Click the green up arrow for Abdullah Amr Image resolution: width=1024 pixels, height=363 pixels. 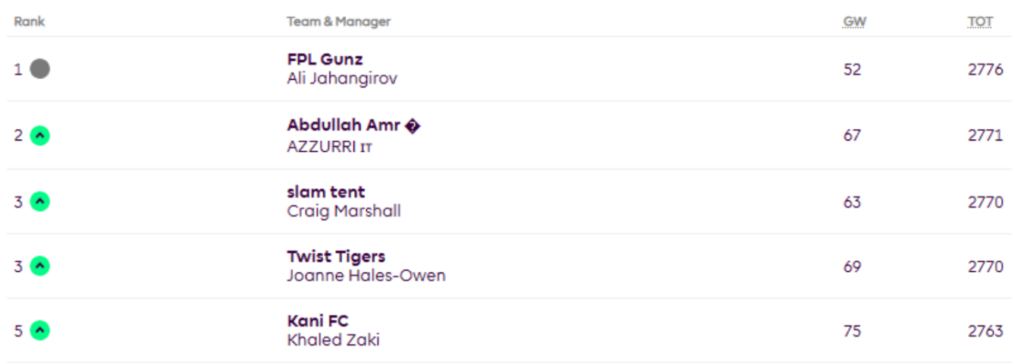coord(40,136)
